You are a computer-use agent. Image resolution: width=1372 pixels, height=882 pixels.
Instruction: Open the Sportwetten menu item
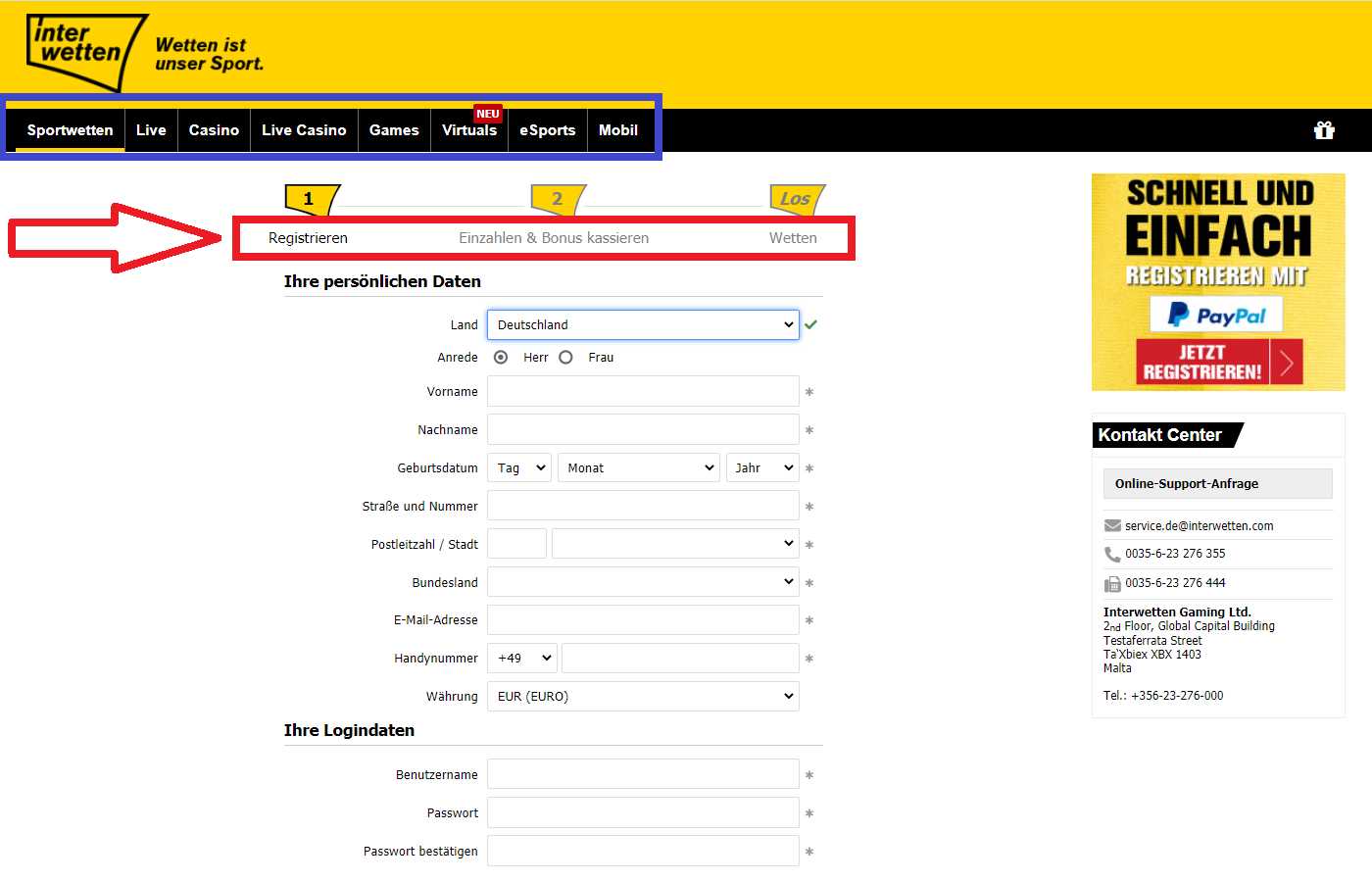tap(70, 130)
